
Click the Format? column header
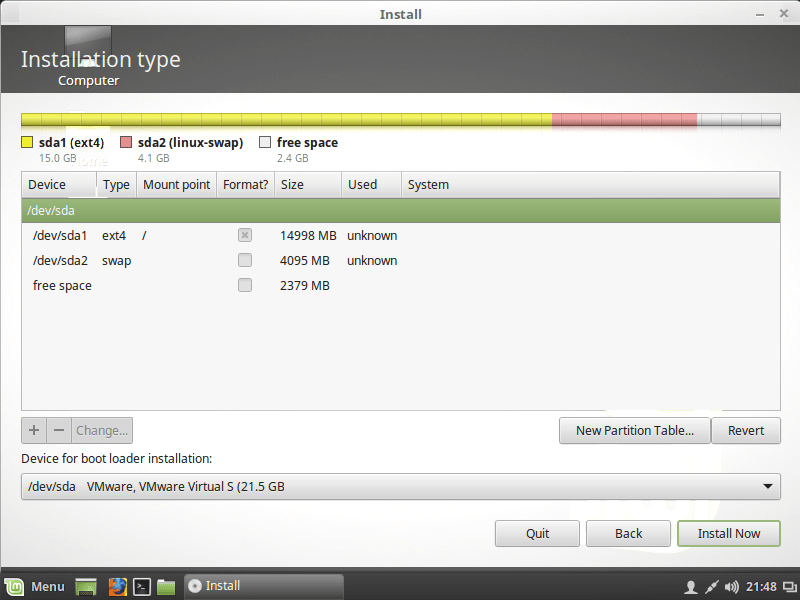click(245, 185)
